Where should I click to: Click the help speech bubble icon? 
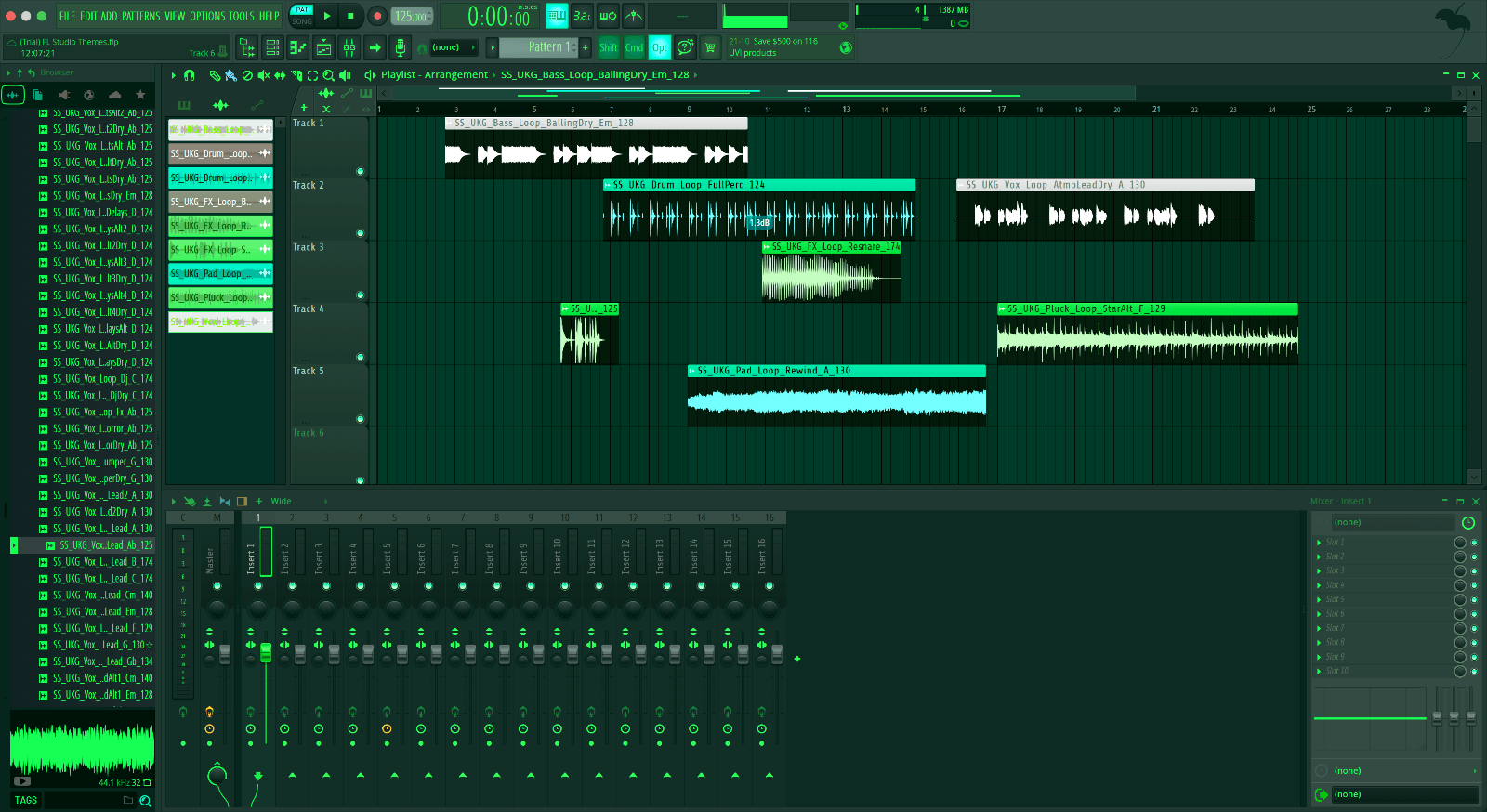pos(685,47)
